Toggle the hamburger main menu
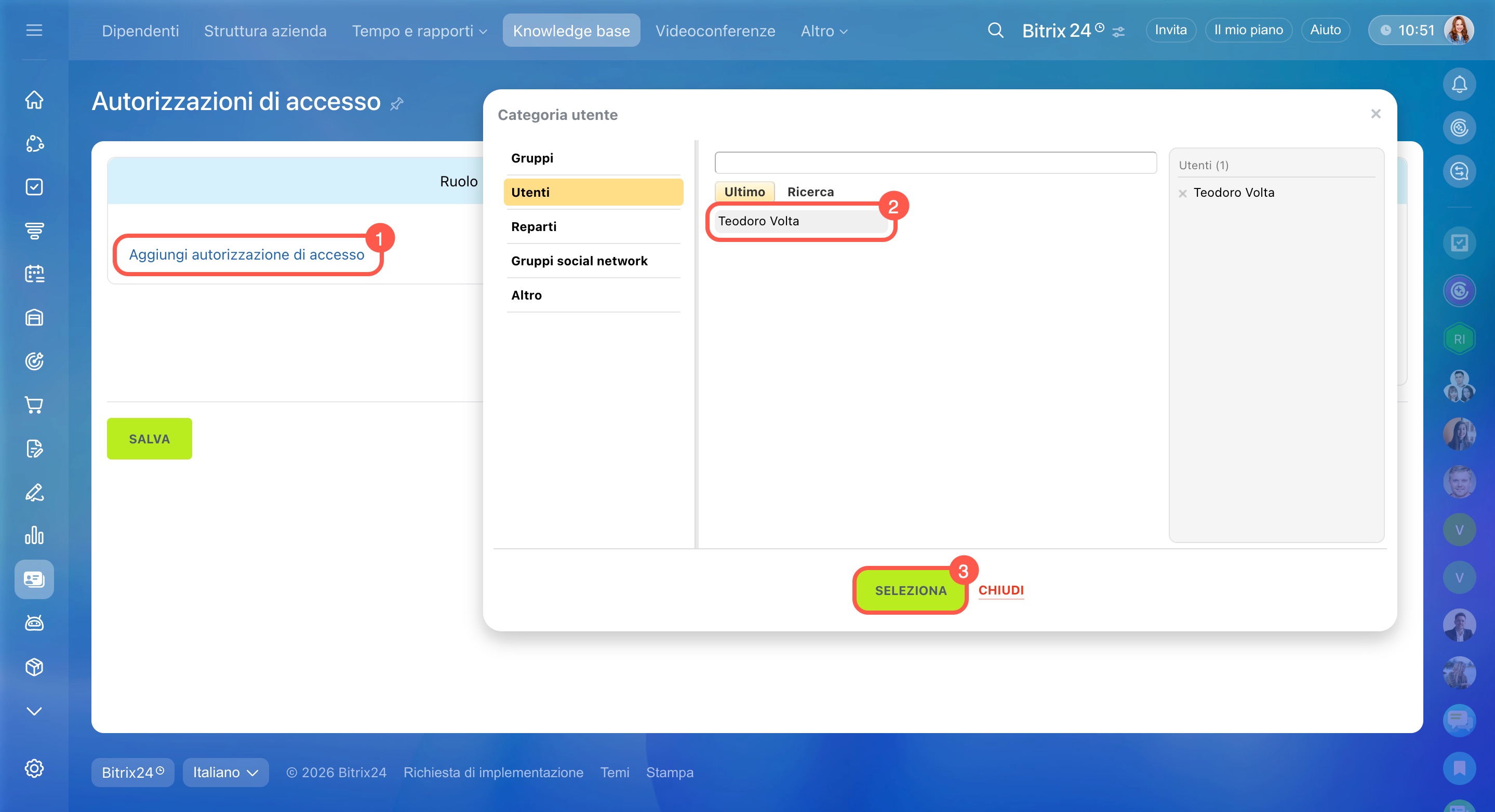This screenshot has height=812, width=1495. point(34,30)
